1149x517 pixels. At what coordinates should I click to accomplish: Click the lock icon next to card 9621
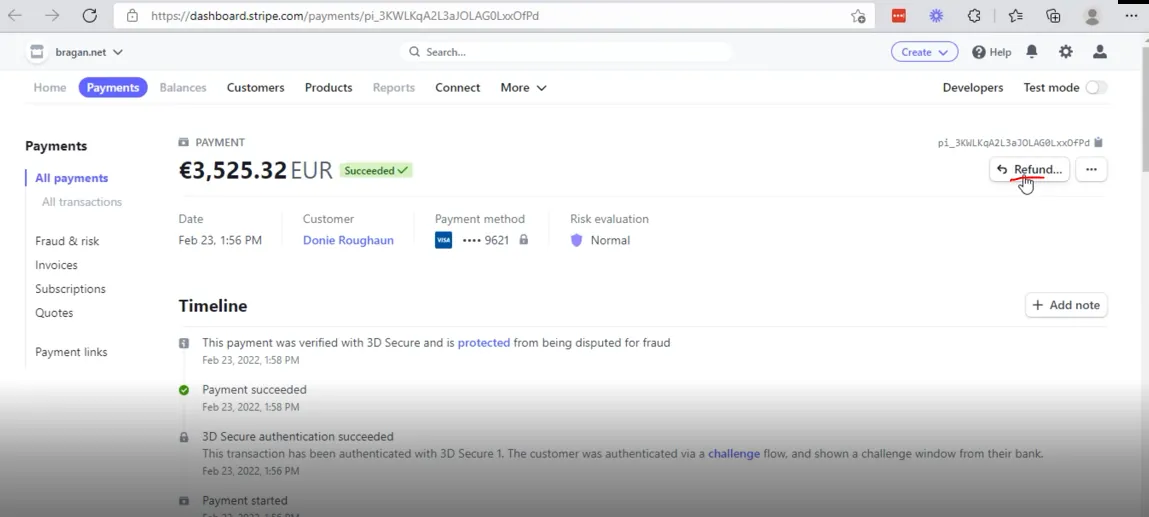point(523,239)
